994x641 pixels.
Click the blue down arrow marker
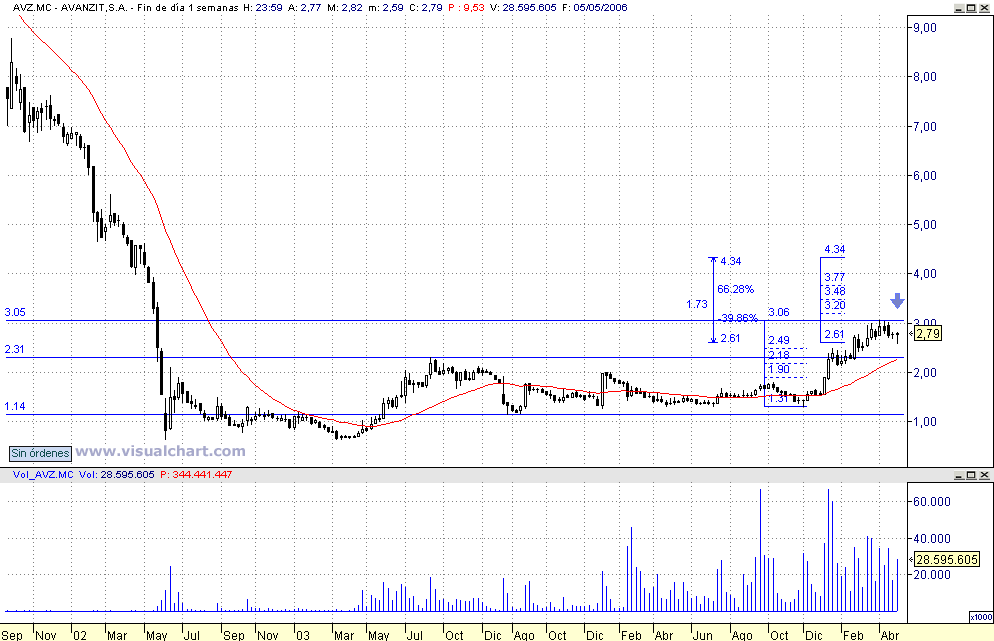(x=896, y=301)
